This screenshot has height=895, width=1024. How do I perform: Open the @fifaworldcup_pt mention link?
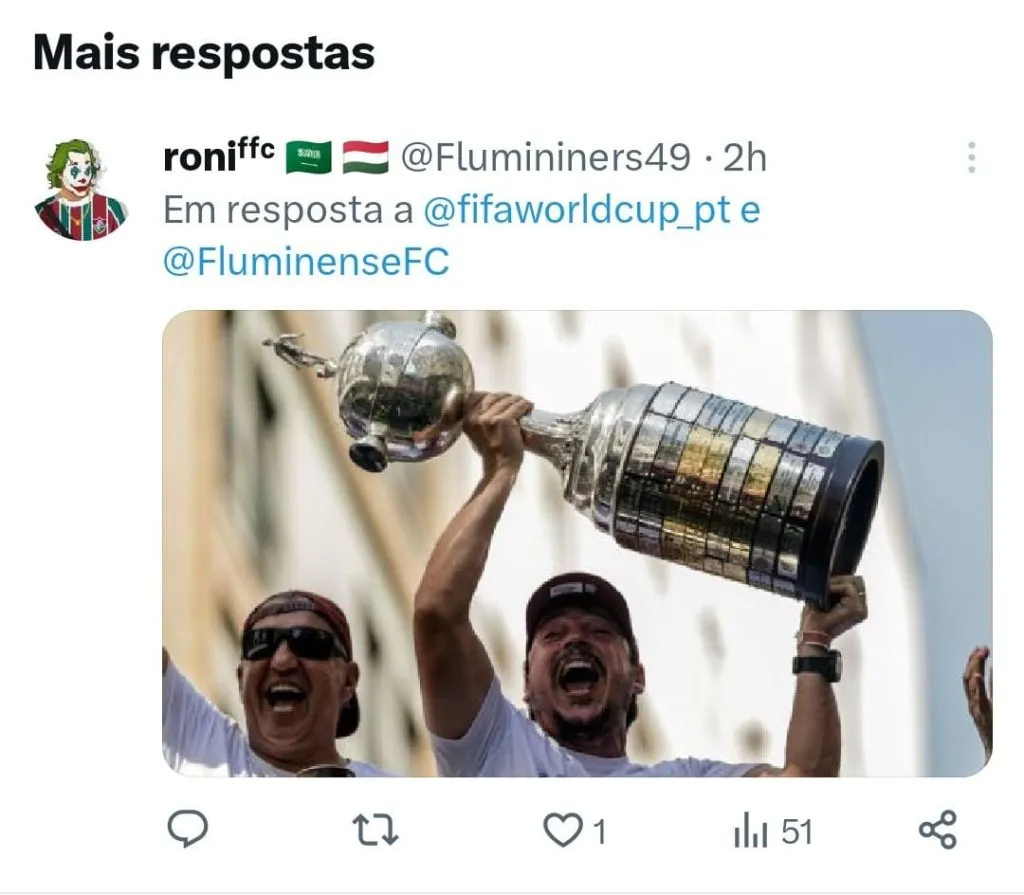pos(577,211)
